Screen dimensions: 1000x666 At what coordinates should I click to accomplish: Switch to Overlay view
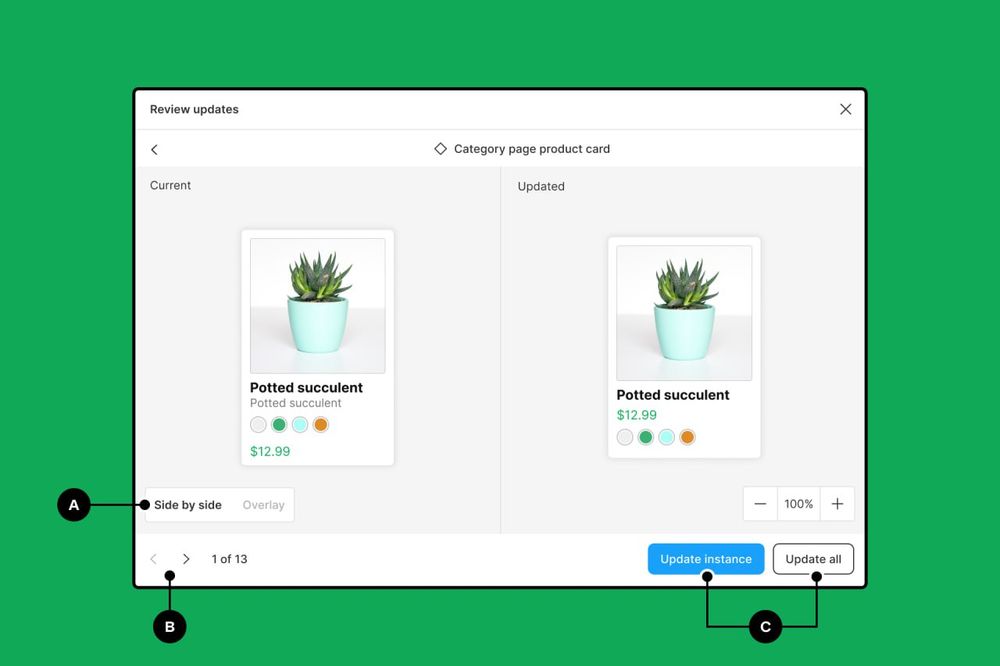click(263, 505)
